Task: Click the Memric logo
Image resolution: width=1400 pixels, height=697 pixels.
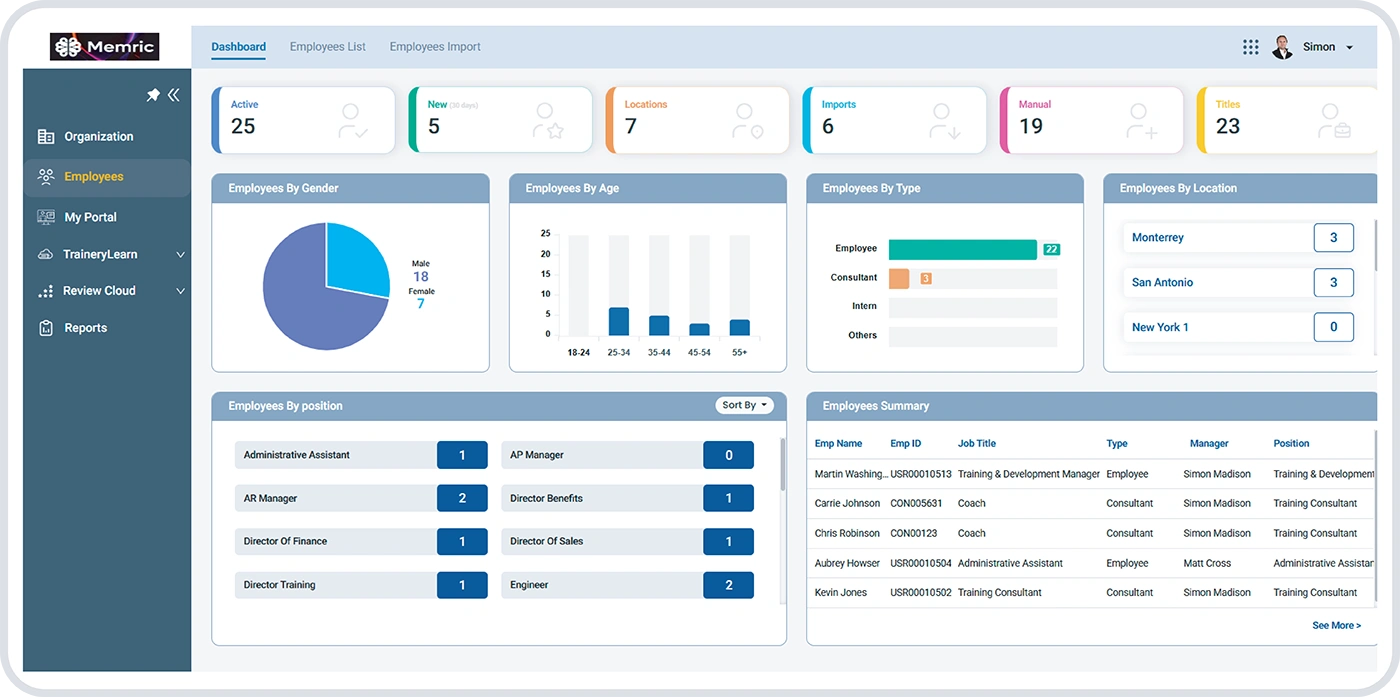Action: coord(106,46)
